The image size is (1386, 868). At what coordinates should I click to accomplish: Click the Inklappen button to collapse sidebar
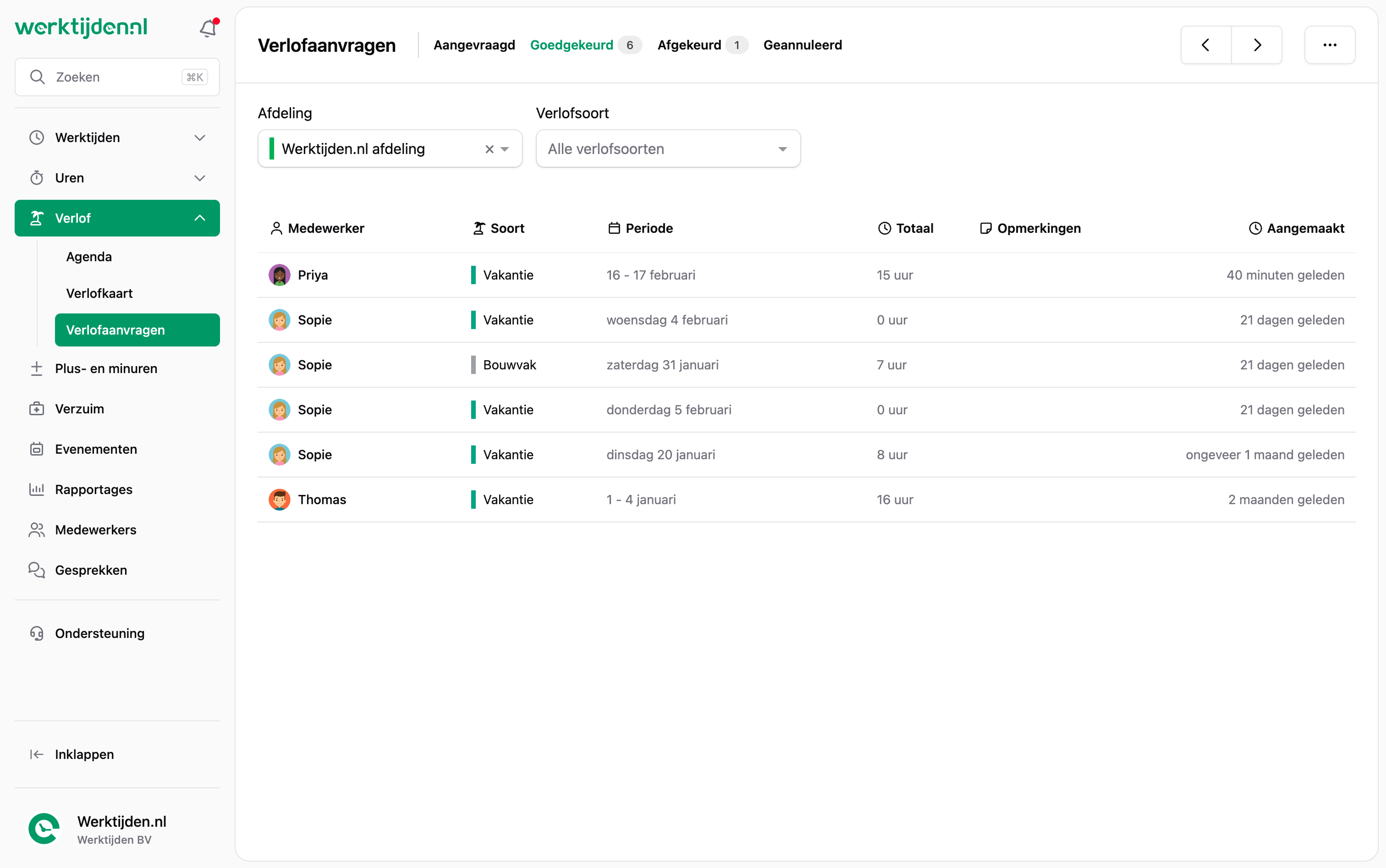pos(83,754)
